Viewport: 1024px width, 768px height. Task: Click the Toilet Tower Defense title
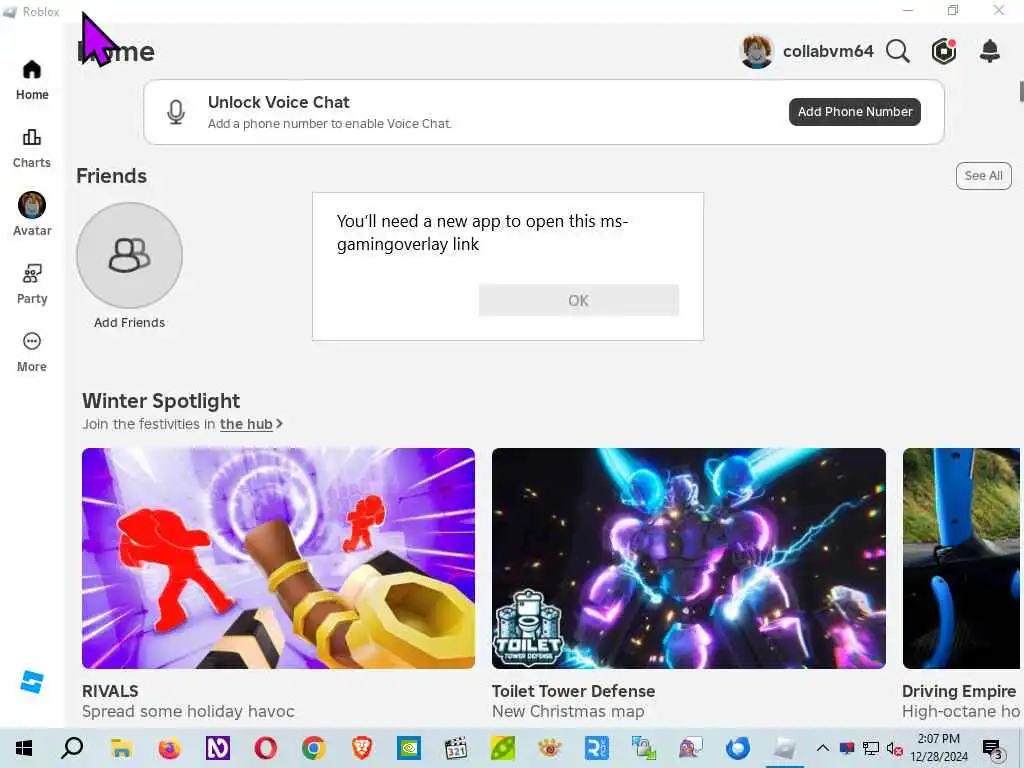click(573, 691)
